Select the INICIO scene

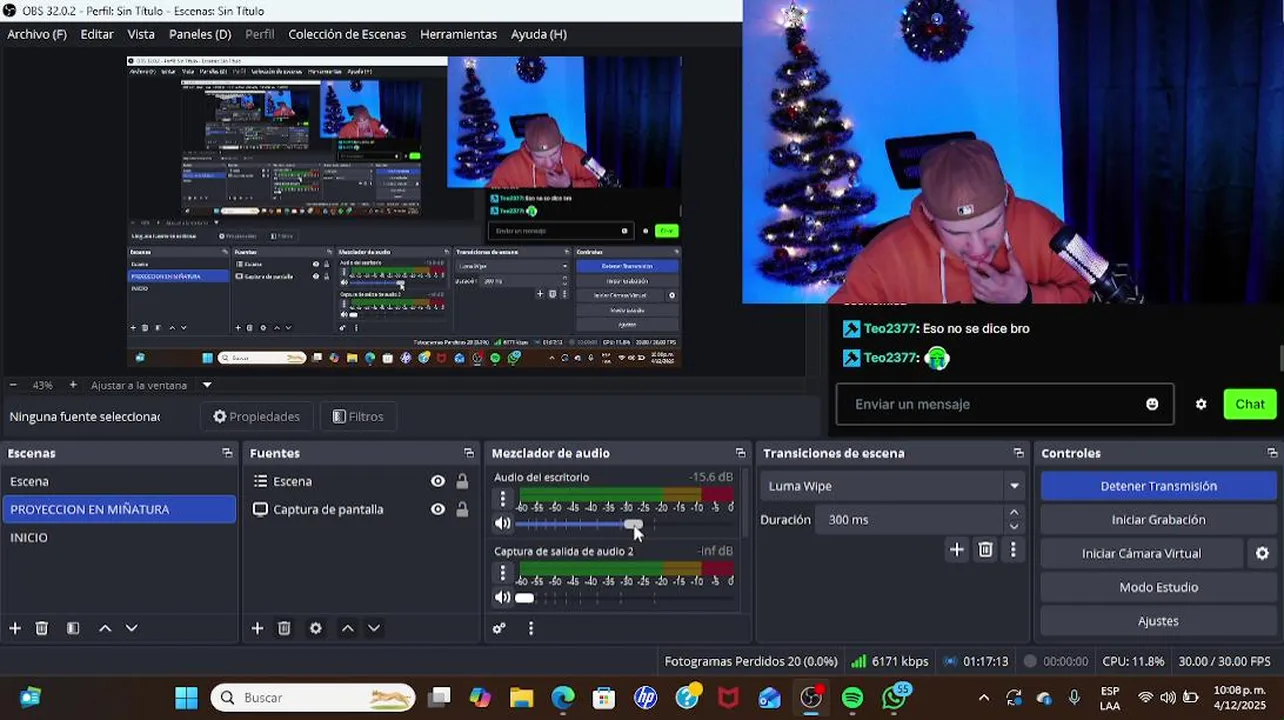tap(119, 537)
